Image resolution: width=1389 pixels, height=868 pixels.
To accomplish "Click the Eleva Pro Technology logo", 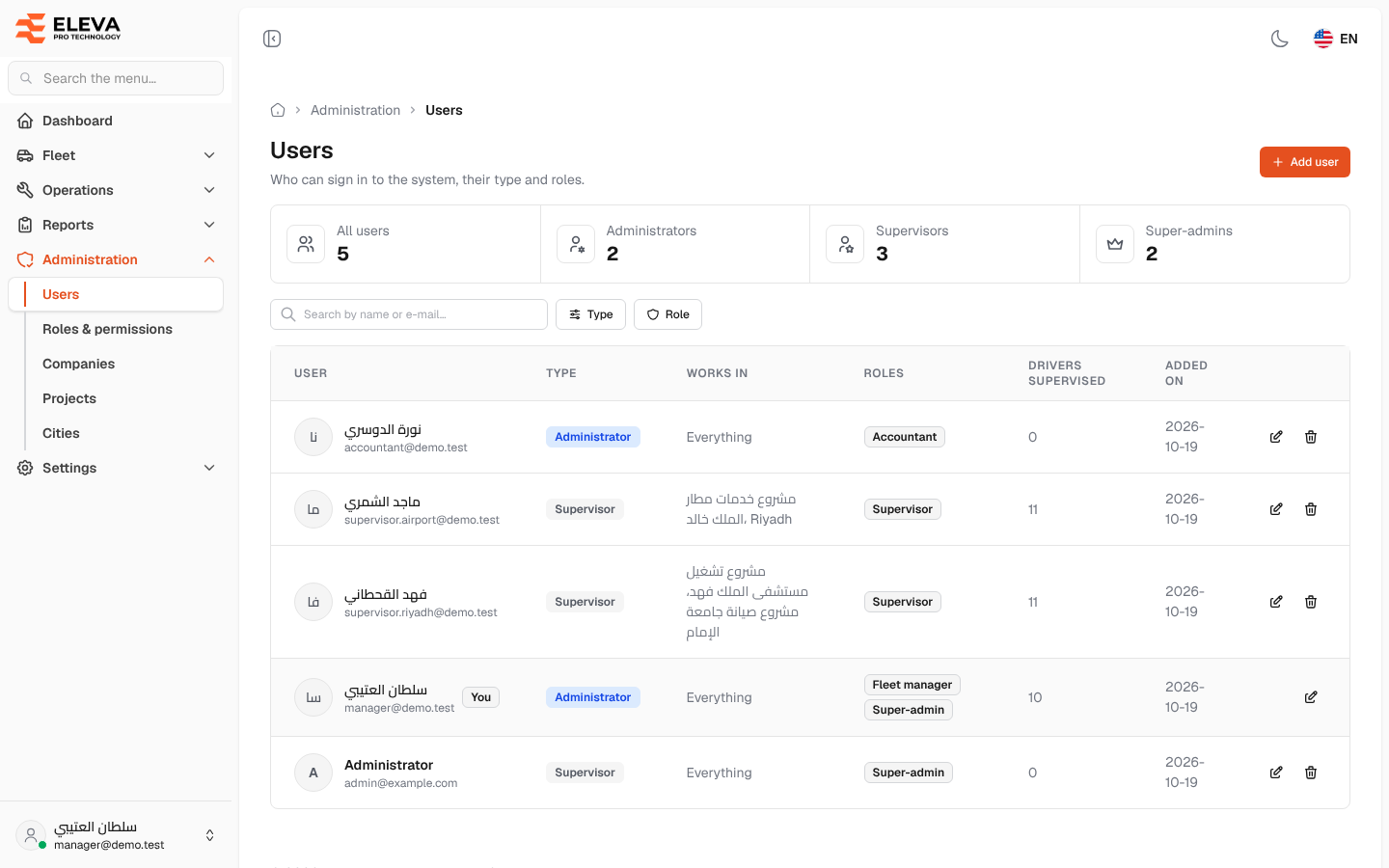I will pos(68,28).
